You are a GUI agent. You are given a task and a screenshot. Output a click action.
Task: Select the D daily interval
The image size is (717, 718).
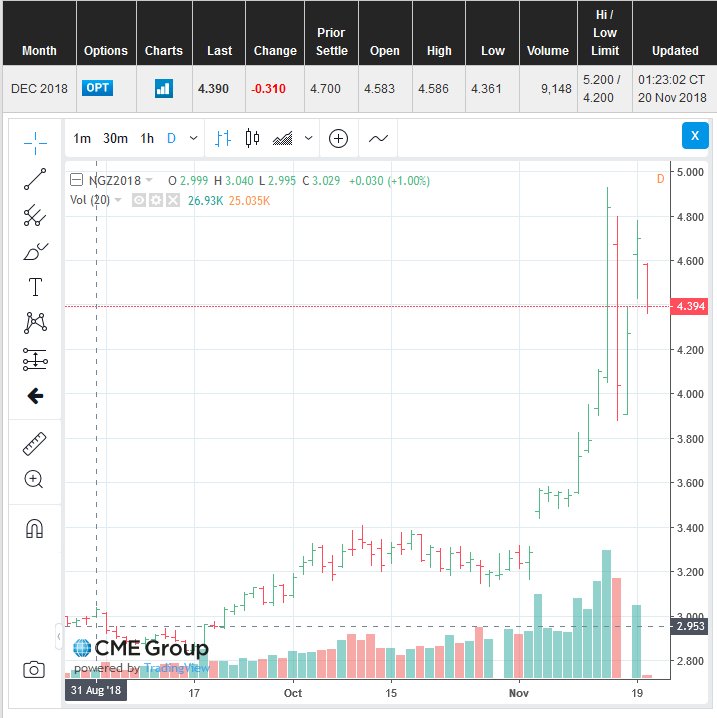pos(171,138)
